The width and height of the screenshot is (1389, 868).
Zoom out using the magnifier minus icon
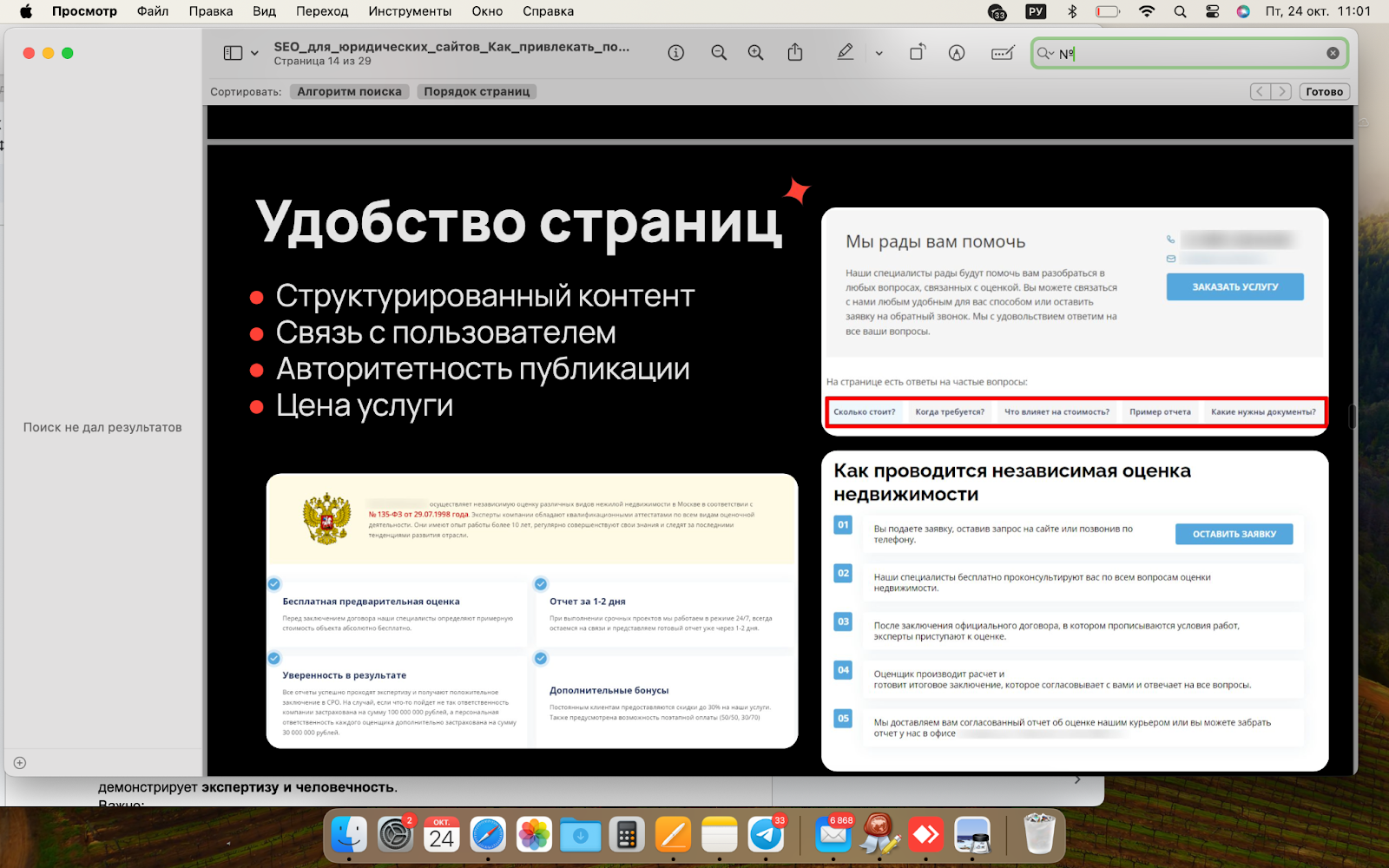[718, 52]
